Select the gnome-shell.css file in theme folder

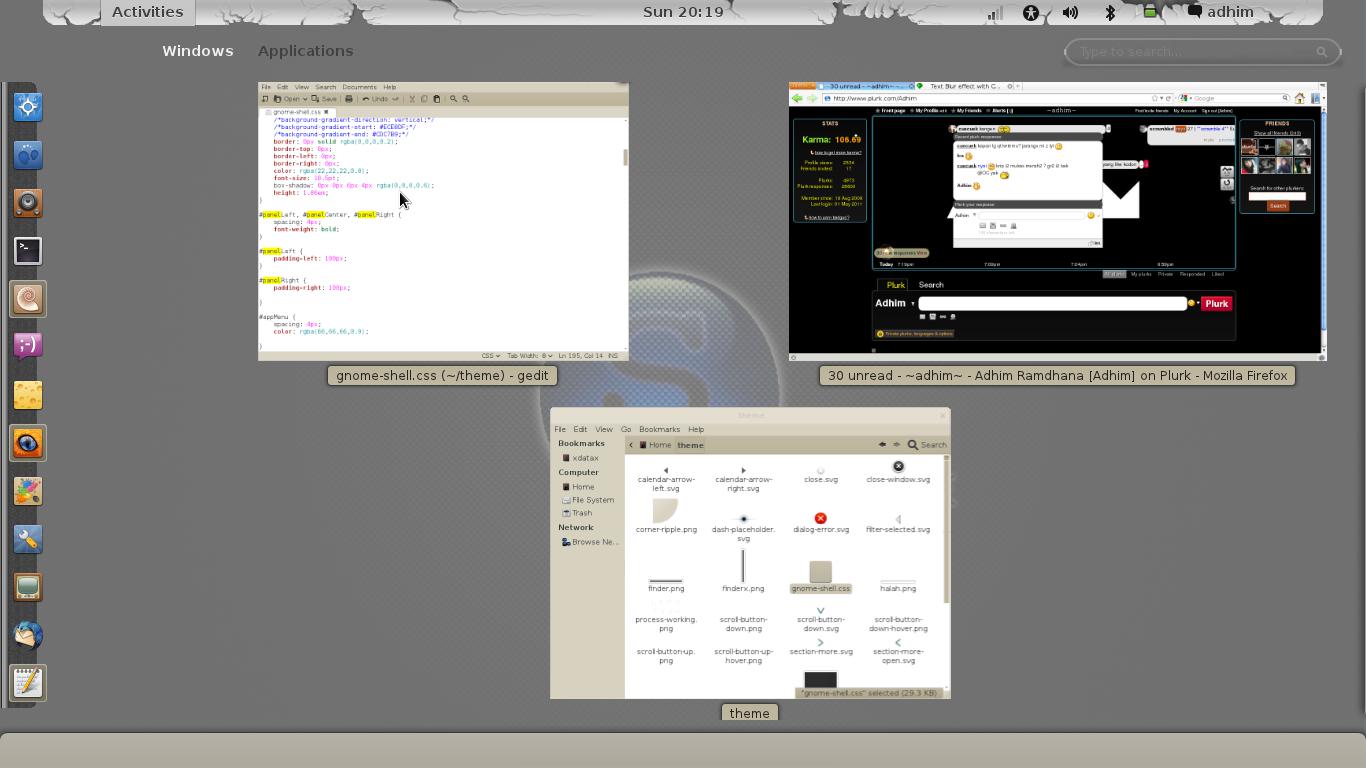coord(820,577)
